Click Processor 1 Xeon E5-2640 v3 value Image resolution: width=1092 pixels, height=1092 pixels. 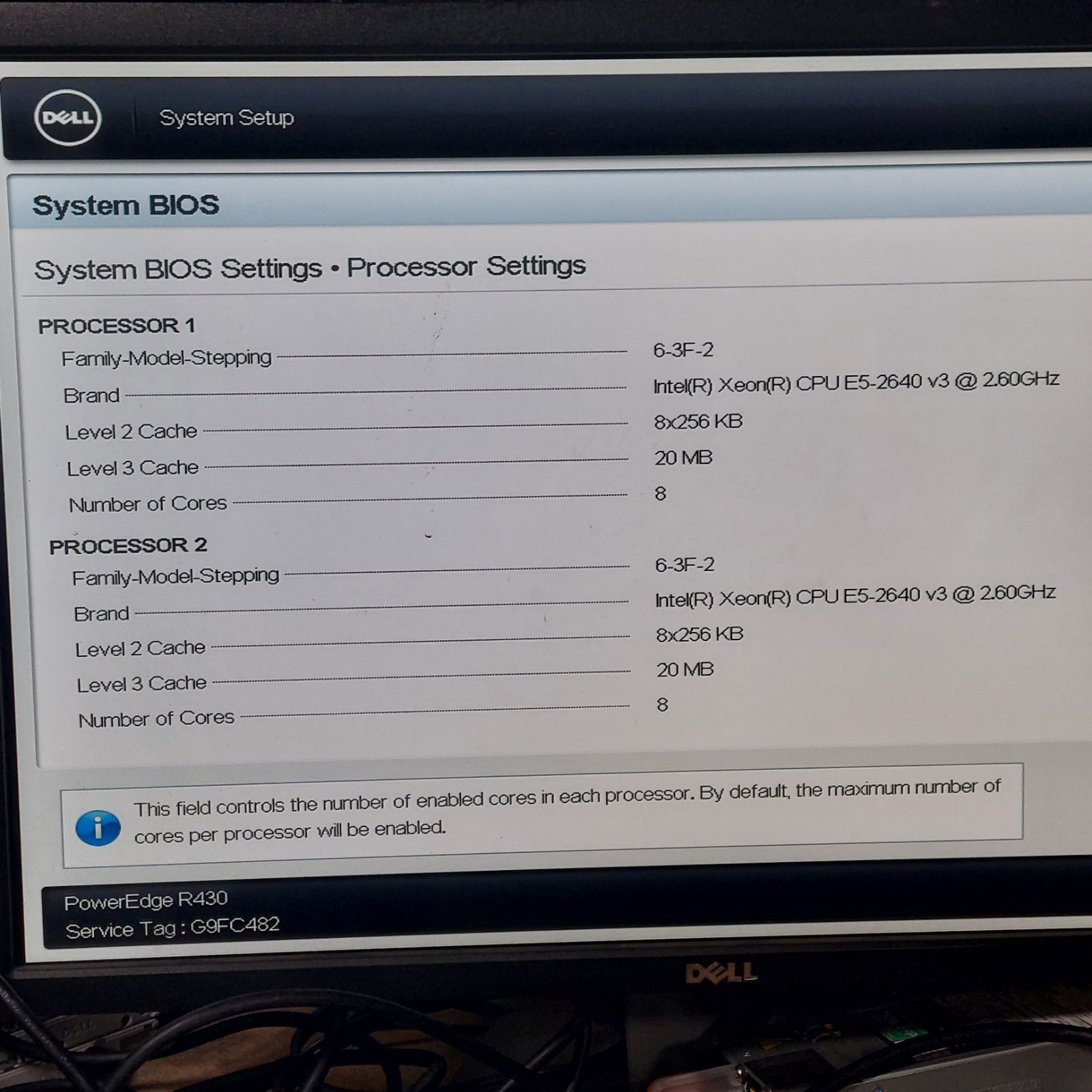[x=856, y=382]
